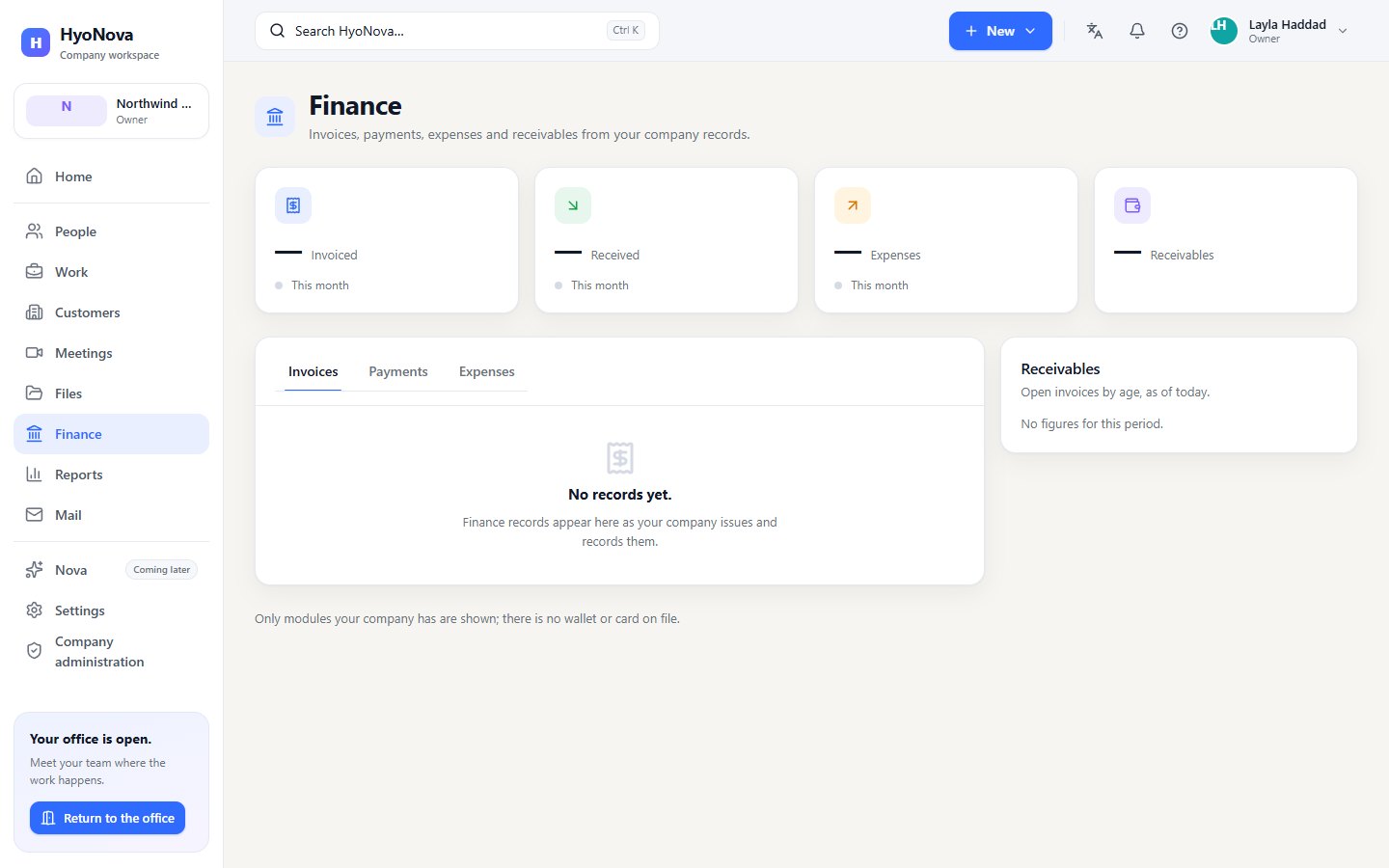1389x868 pixels.
Task: Expand the Layla Haddad account chevron
Action: point(1343,31)
